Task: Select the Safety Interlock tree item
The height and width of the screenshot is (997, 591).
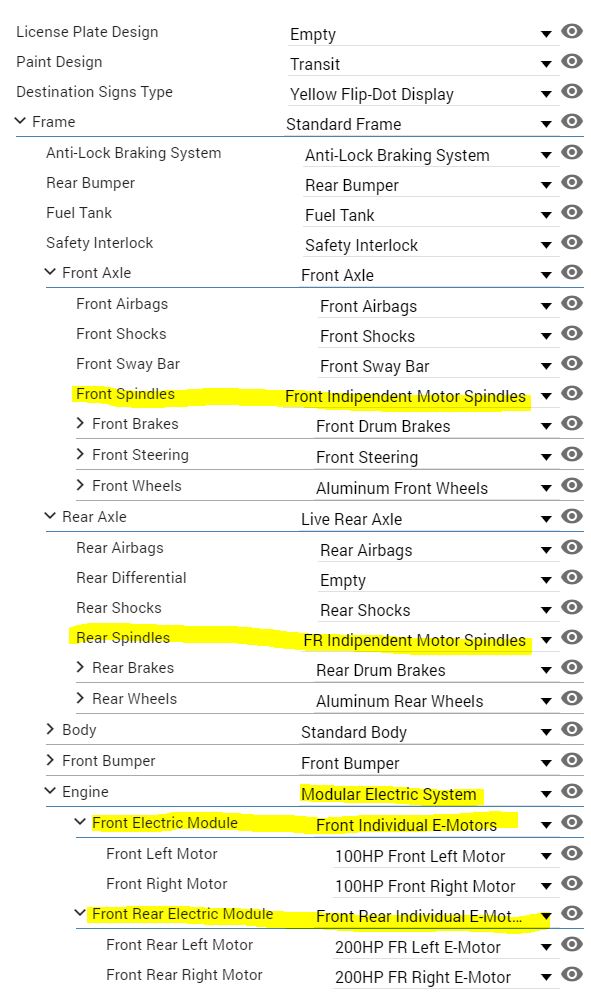Action: point(99,243)
